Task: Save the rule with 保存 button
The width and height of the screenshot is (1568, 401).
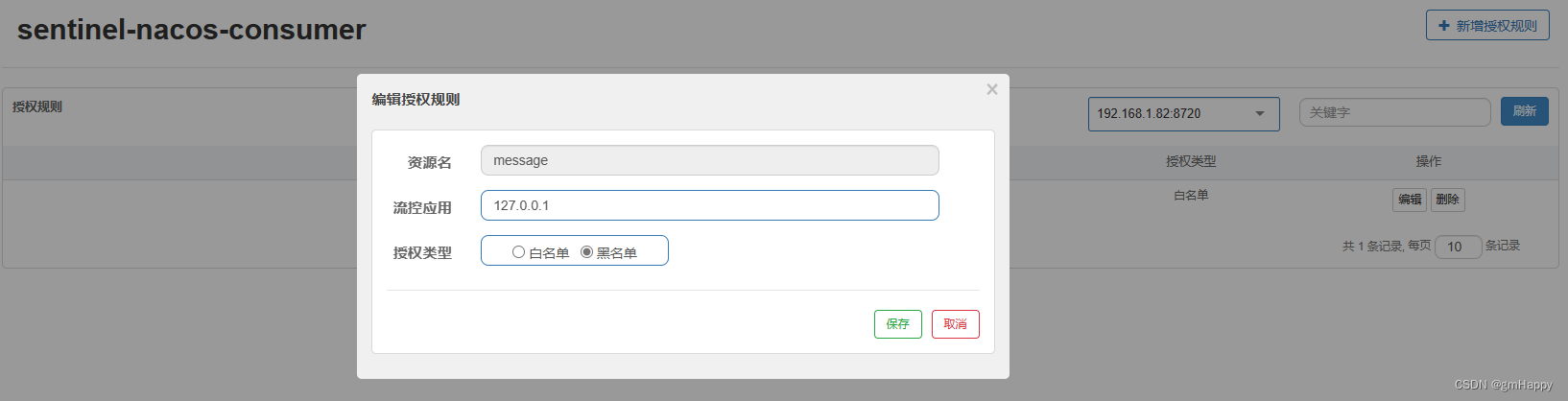Action: click(898, 324)
